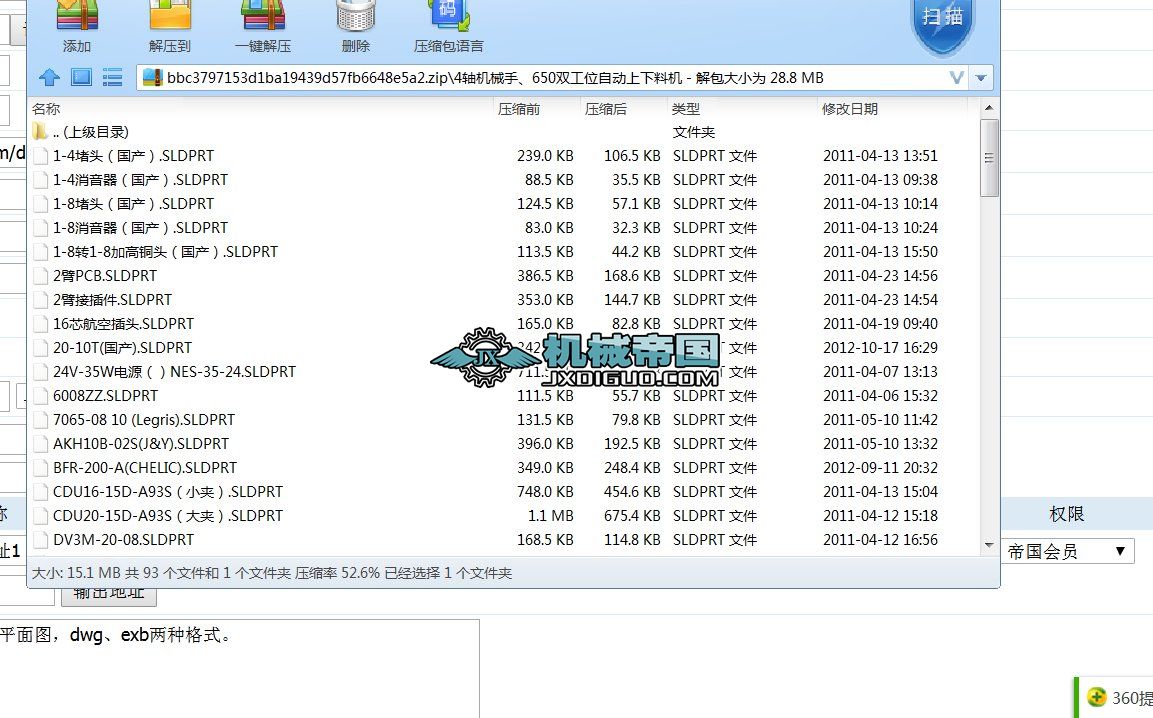Click the 360 notification icon at bottom right
The height and width of the screenshot is (718, 1153).
click(x=1096, y=697)
